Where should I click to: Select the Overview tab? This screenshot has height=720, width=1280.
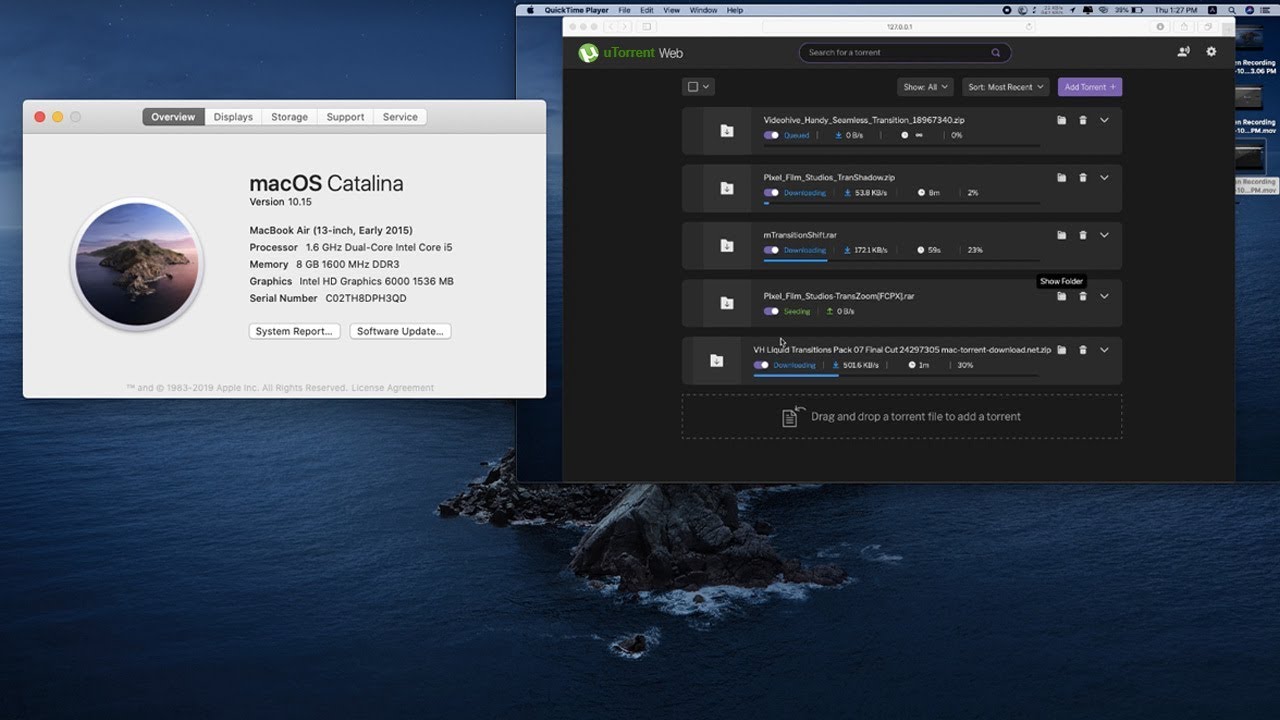(x=173, y=117)
